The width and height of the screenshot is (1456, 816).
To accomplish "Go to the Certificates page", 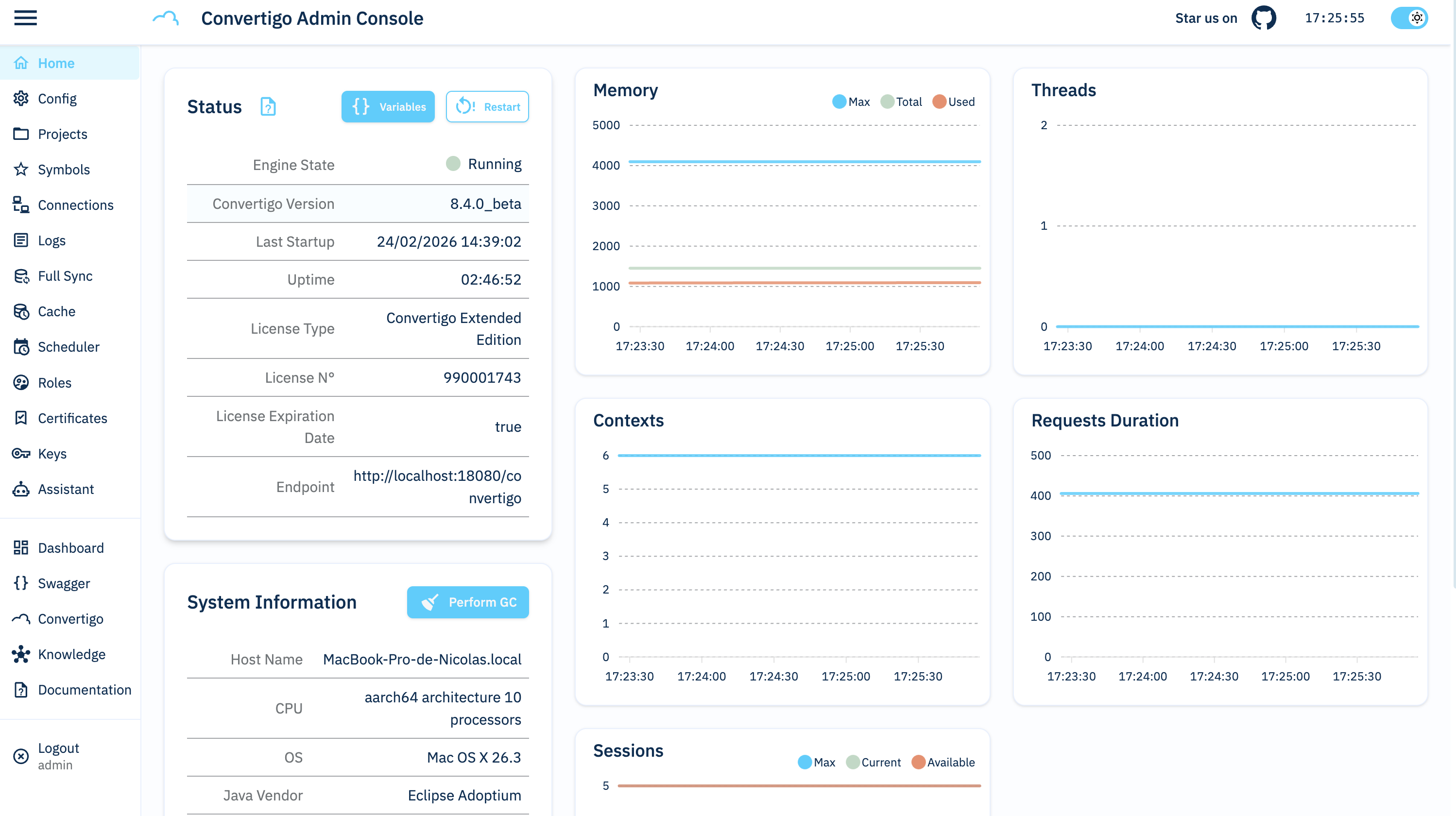I will pos(72,418).
